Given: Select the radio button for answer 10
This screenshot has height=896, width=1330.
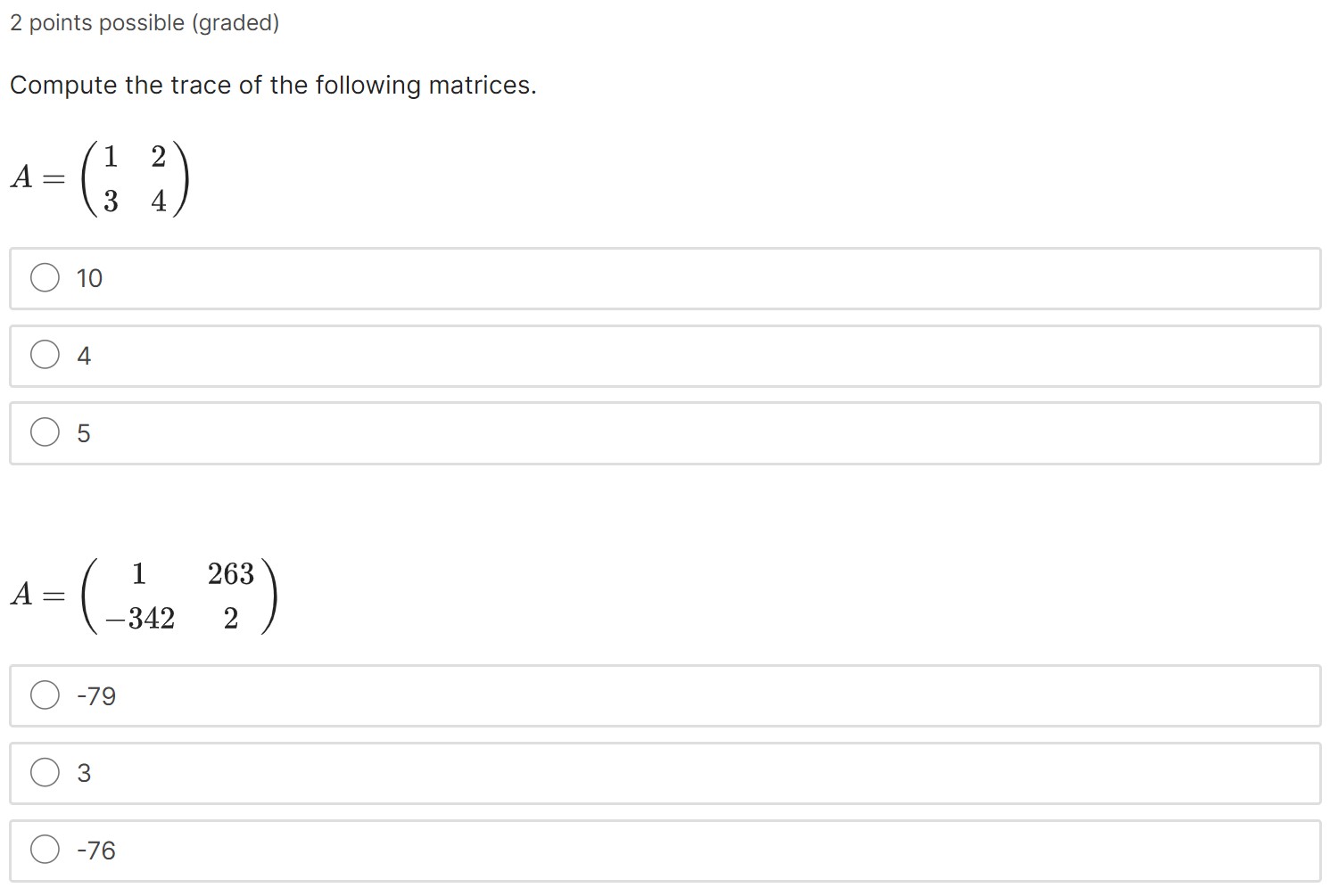Looking at the screenshot, I should click(x=45, y=278).
